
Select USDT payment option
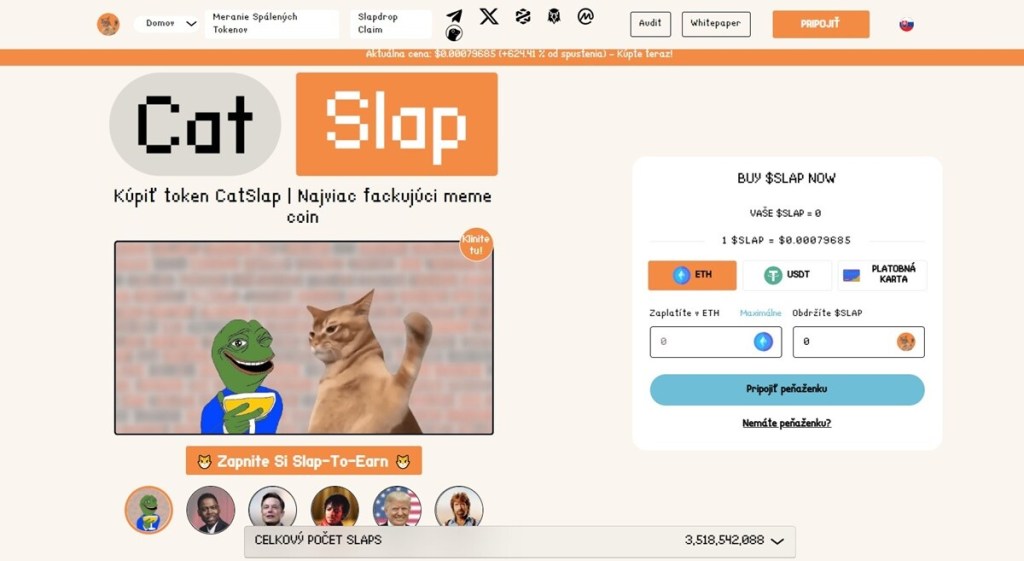pos(787,275)
